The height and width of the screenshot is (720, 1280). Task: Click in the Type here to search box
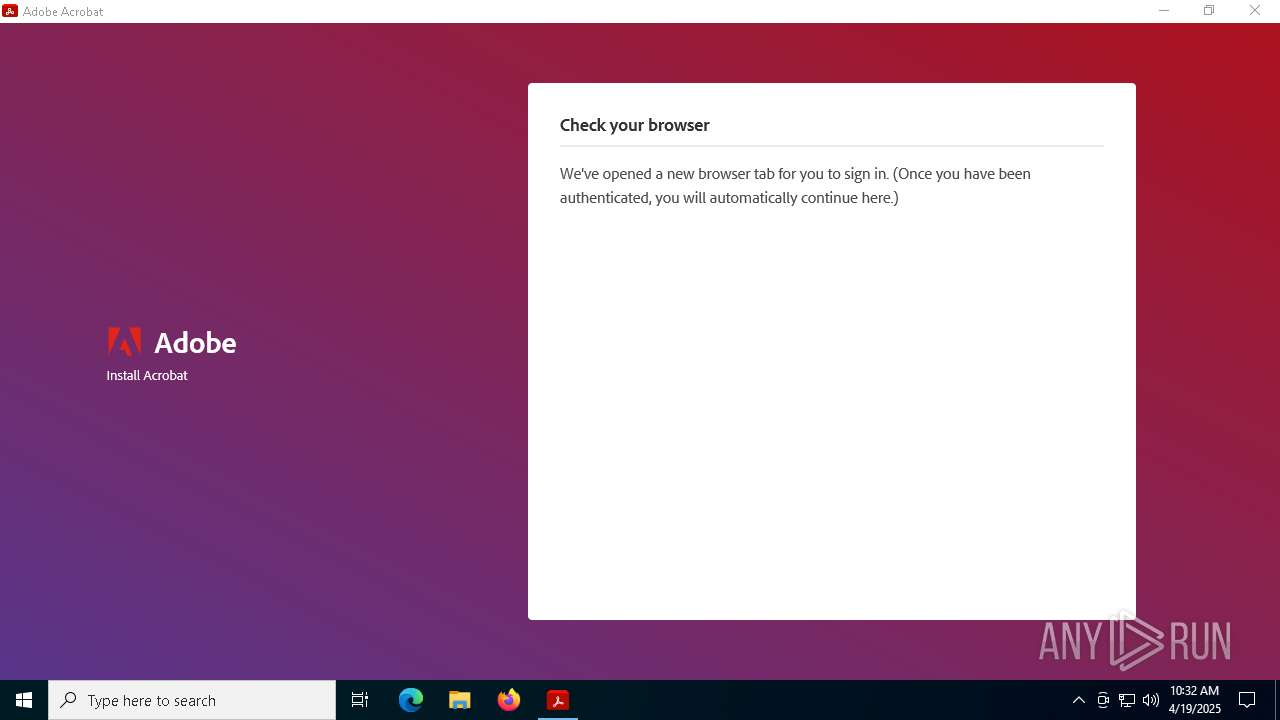coord(192,700)
